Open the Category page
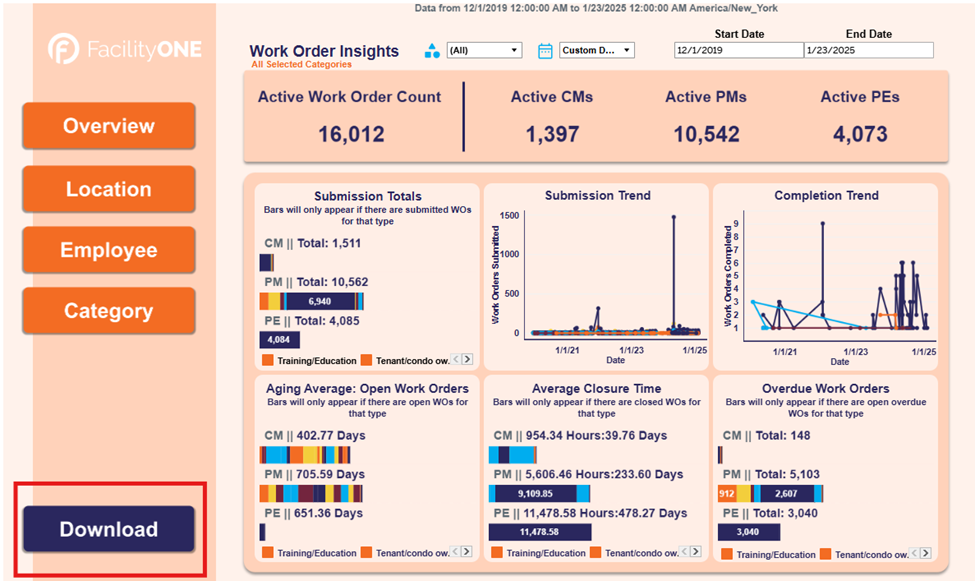This screenshot has height=581, width=975. pos(109,310)
